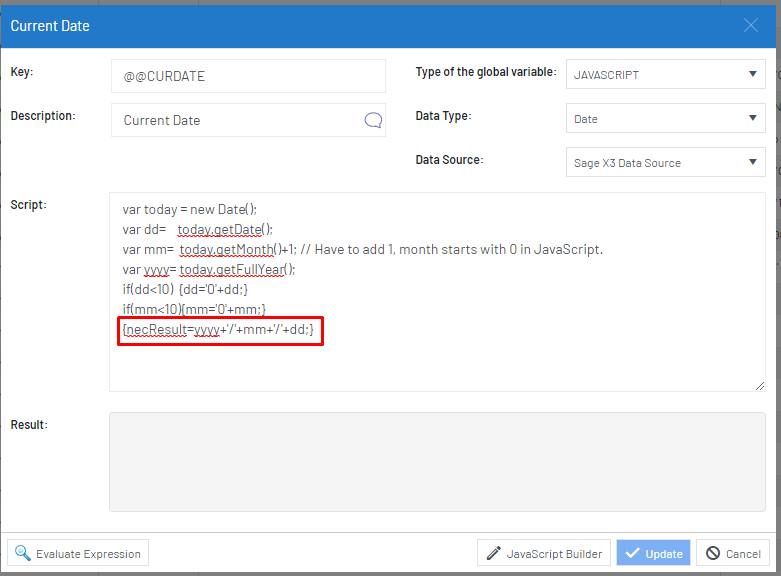This screenshot has width=781, height=576.
Task: Click the speech bubble icon in Description field
Action: [x=373, y=120]
